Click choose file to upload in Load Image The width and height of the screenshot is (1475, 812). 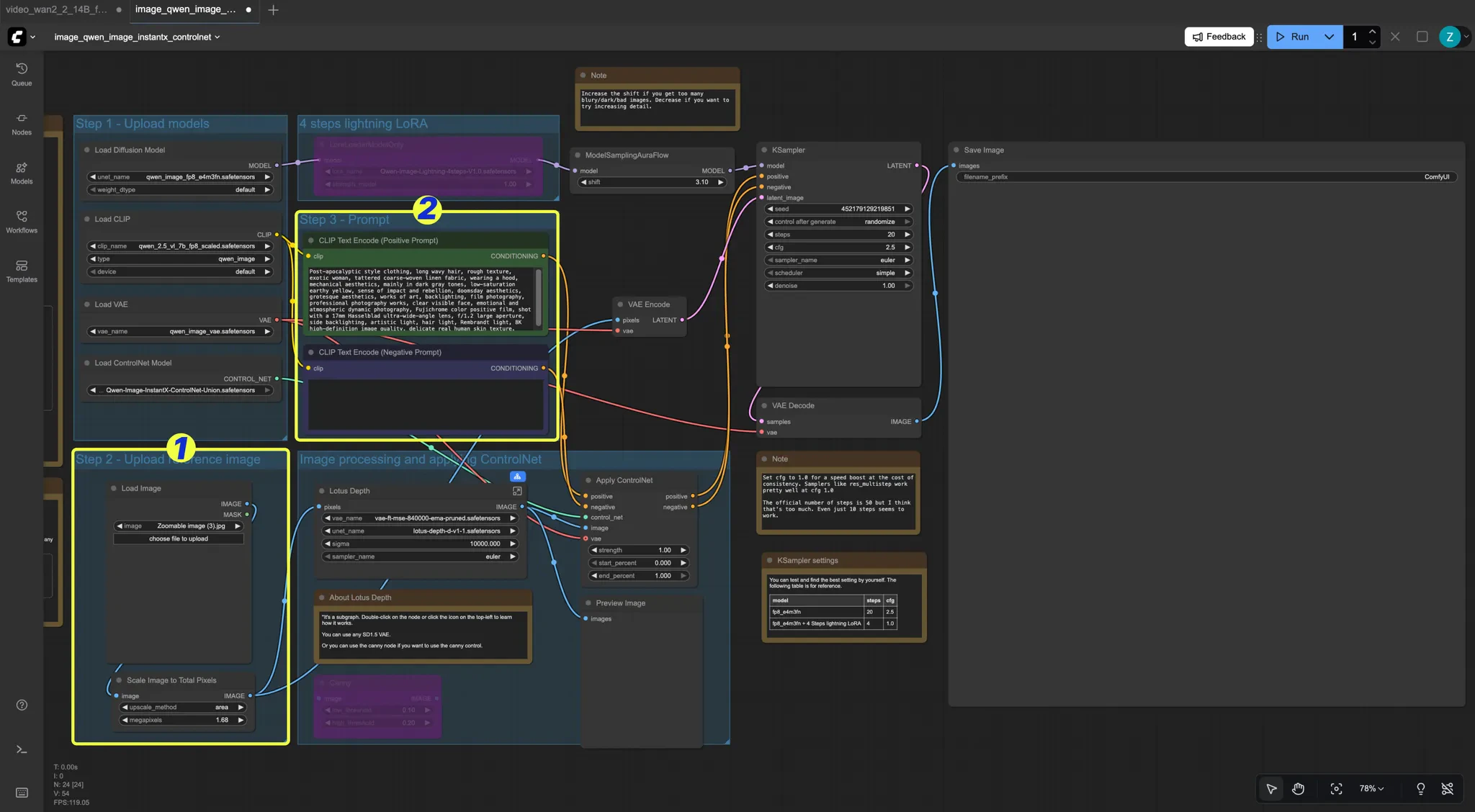177,538
